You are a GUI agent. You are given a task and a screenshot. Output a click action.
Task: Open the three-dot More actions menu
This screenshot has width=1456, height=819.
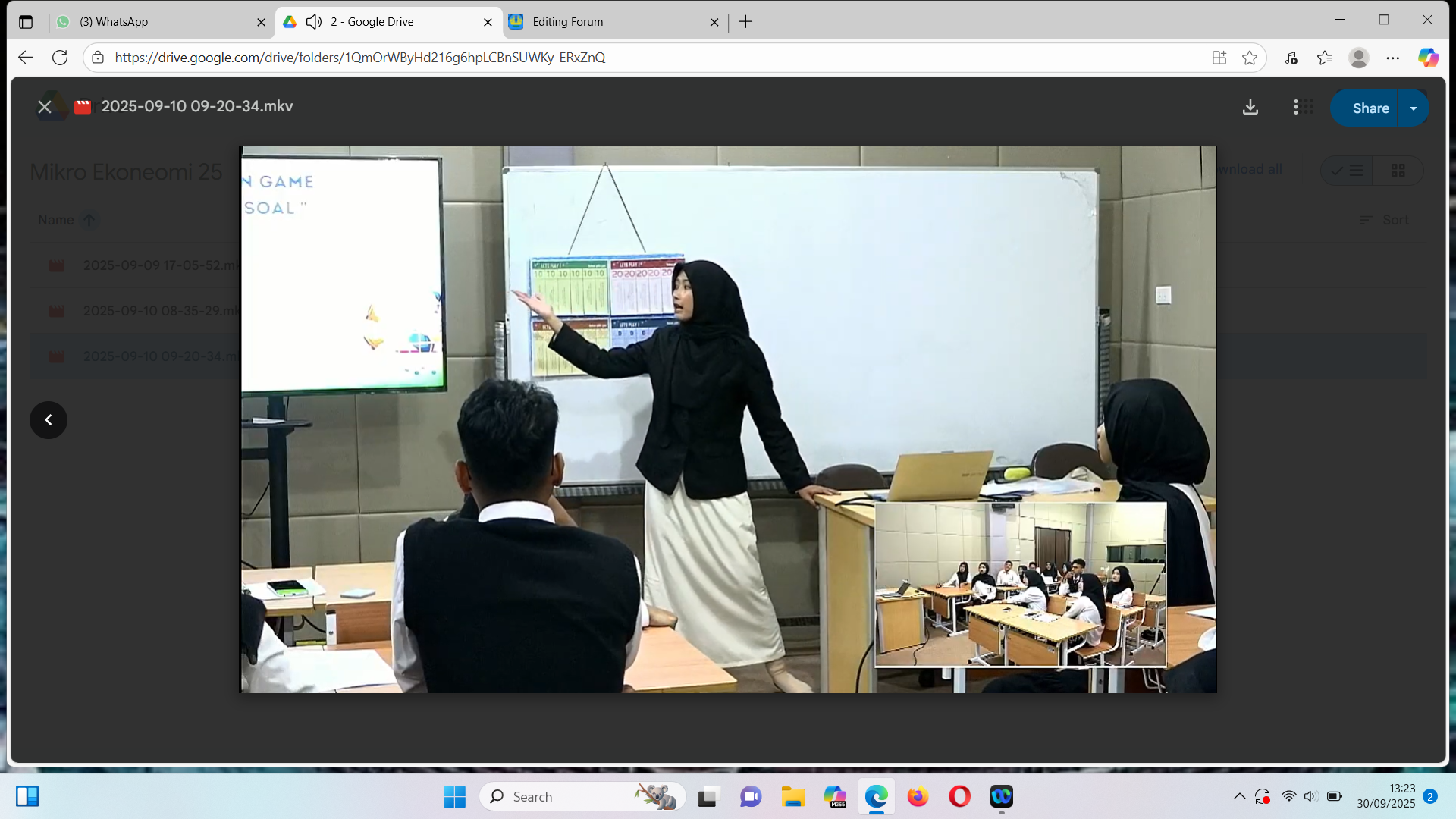[x=1295, y=108]
